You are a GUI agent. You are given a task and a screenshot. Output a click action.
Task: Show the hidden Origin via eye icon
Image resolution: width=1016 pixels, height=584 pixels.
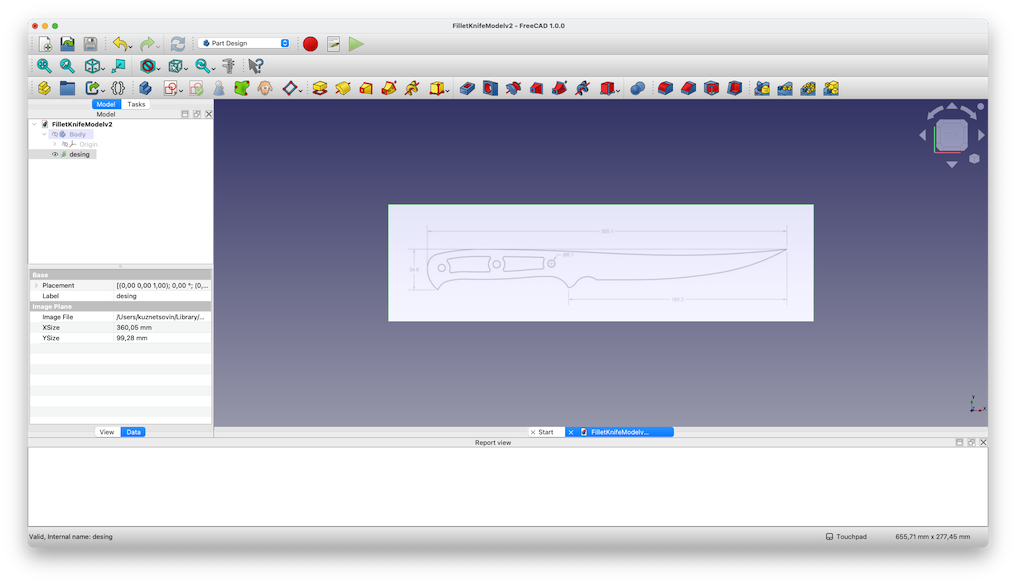(65, 144)
